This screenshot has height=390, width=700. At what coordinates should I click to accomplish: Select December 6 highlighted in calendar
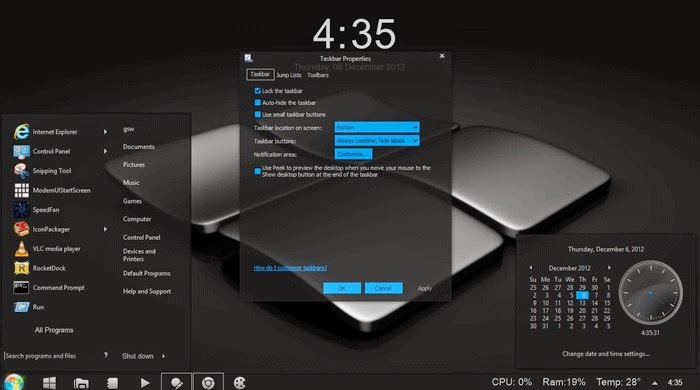tap(582, 295)
